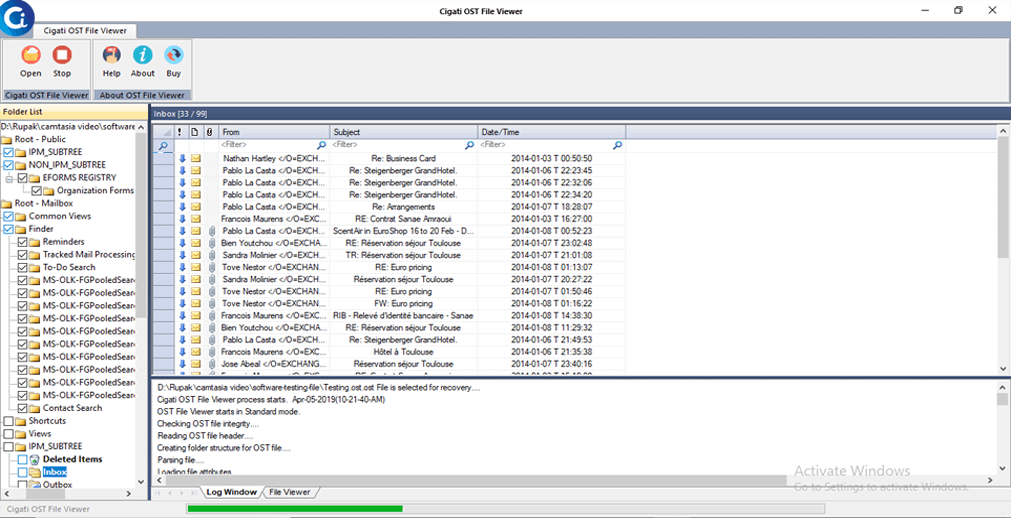
Task: Check the Views folder checkbox
Action: pyautogui.click(x=8, y=433)
